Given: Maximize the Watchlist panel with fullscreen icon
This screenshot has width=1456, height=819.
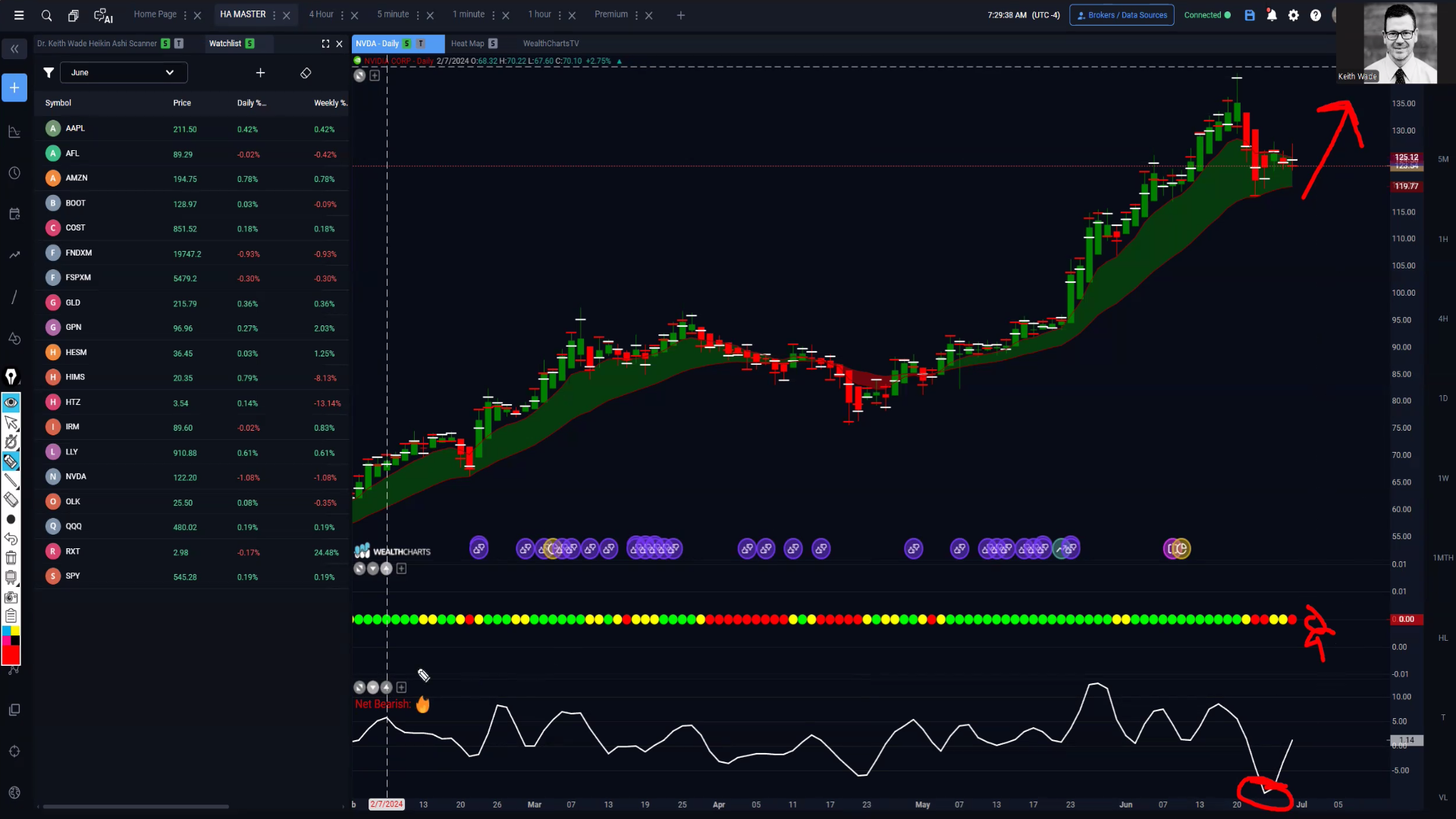Looking at the screenshot, I should pyautogui.click(x=325, y=44).
